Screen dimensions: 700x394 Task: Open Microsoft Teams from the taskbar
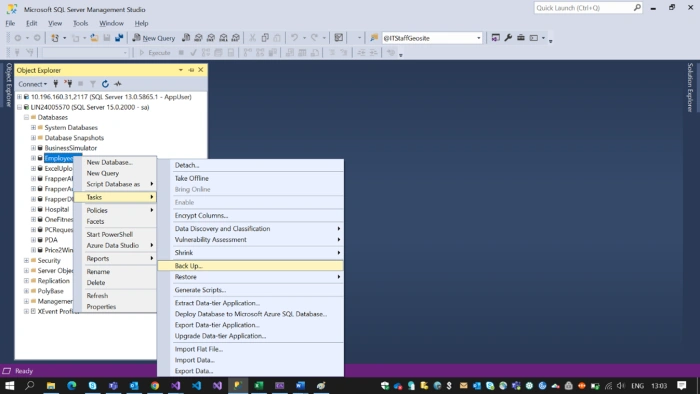(113, 386)
